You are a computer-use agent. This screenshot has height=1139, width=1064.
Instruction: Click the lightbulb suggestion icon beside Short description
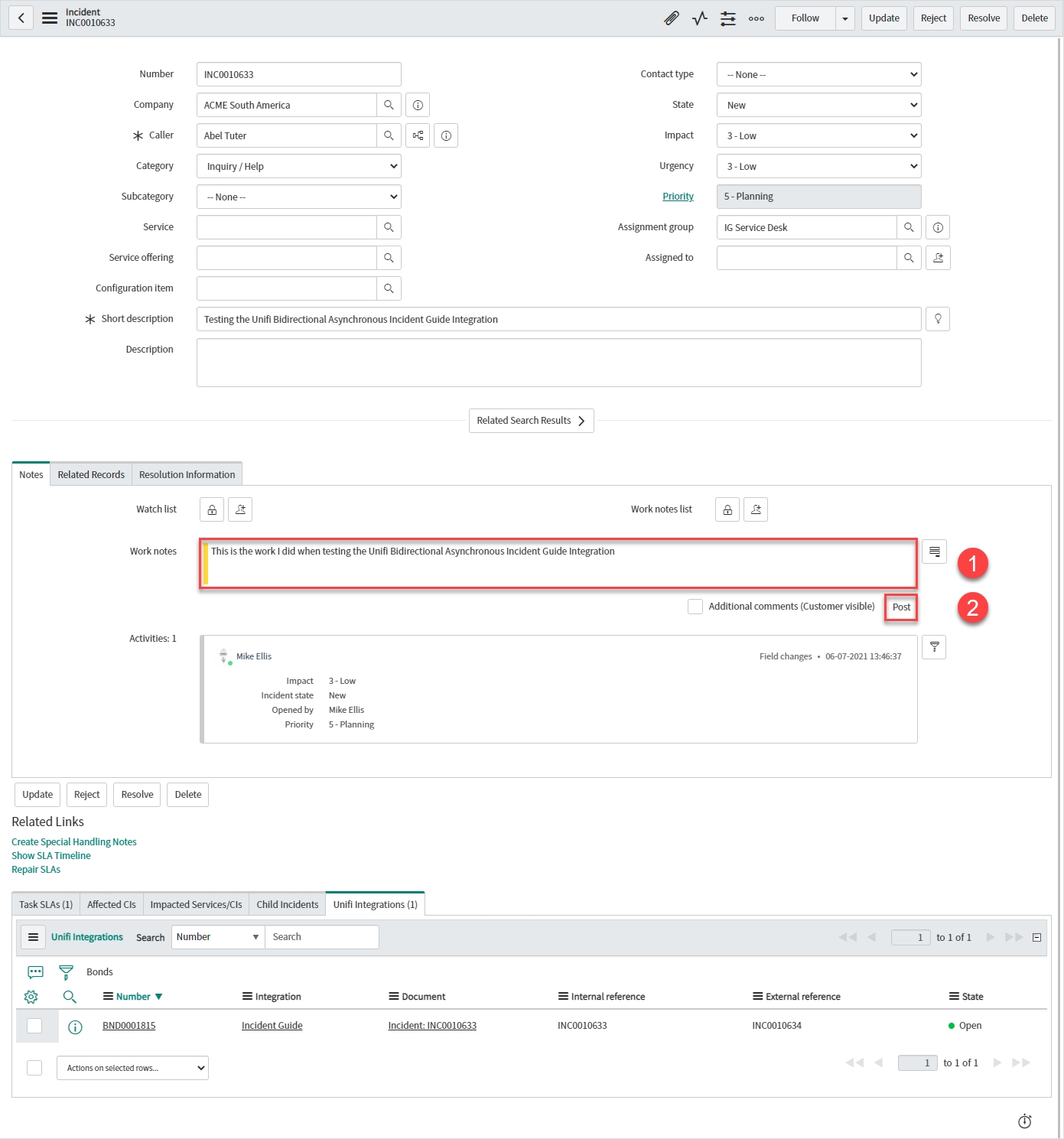pyautogui.click(x=938, y=319)
